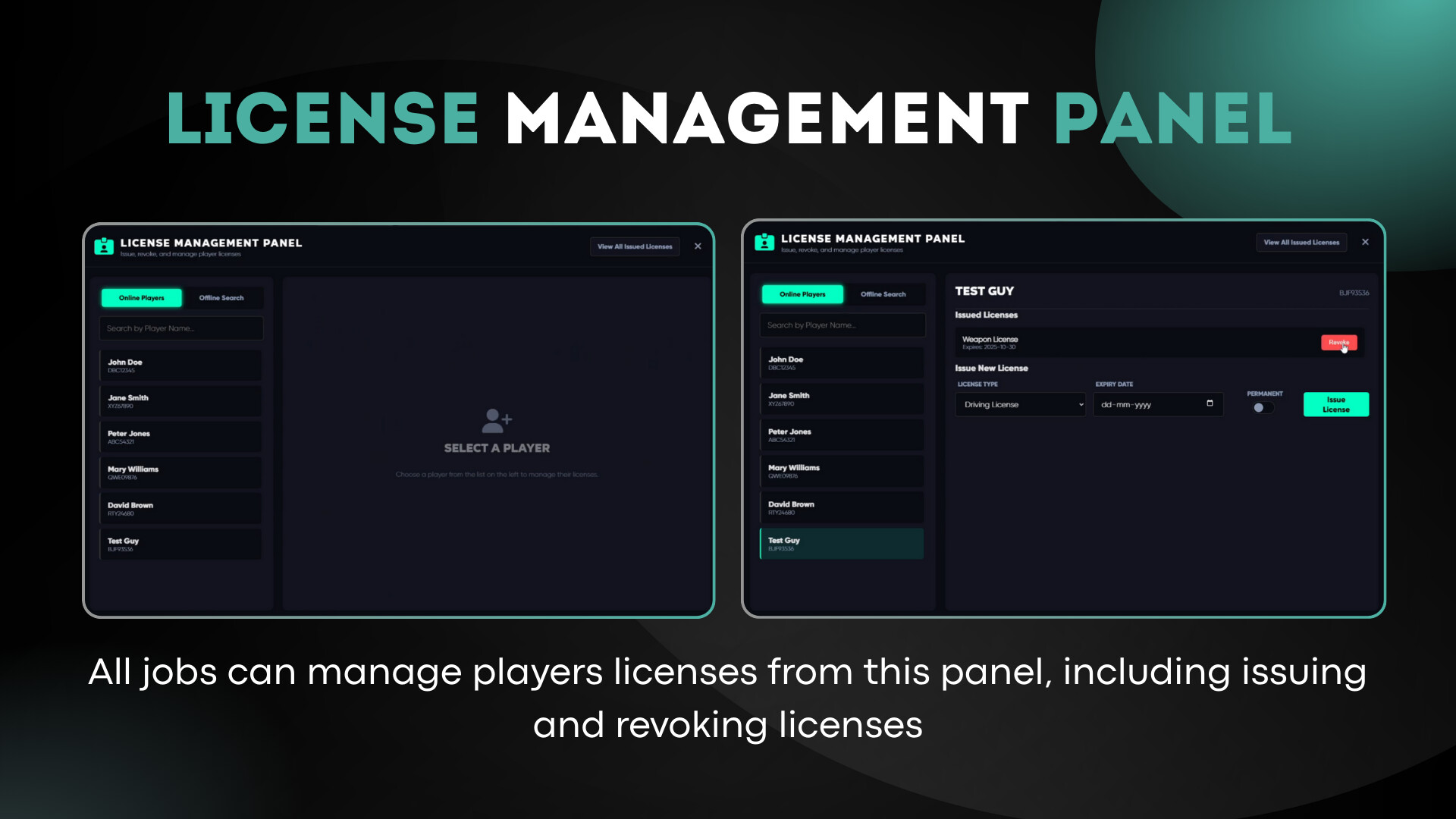
Task: Close the right License Management Panel
Action: [1365, 242]
